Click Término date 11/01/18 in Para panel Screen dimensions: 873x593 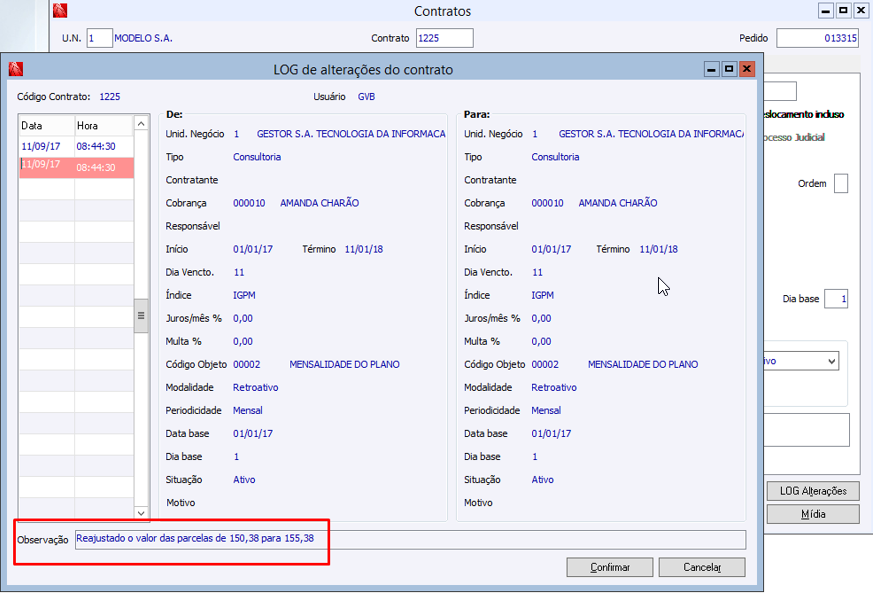pyautogui.click(x=659, y=249)
